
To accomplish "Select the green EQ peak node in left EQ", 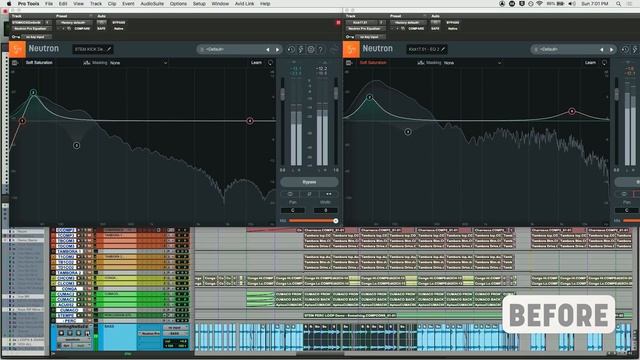I will [33, 93].
